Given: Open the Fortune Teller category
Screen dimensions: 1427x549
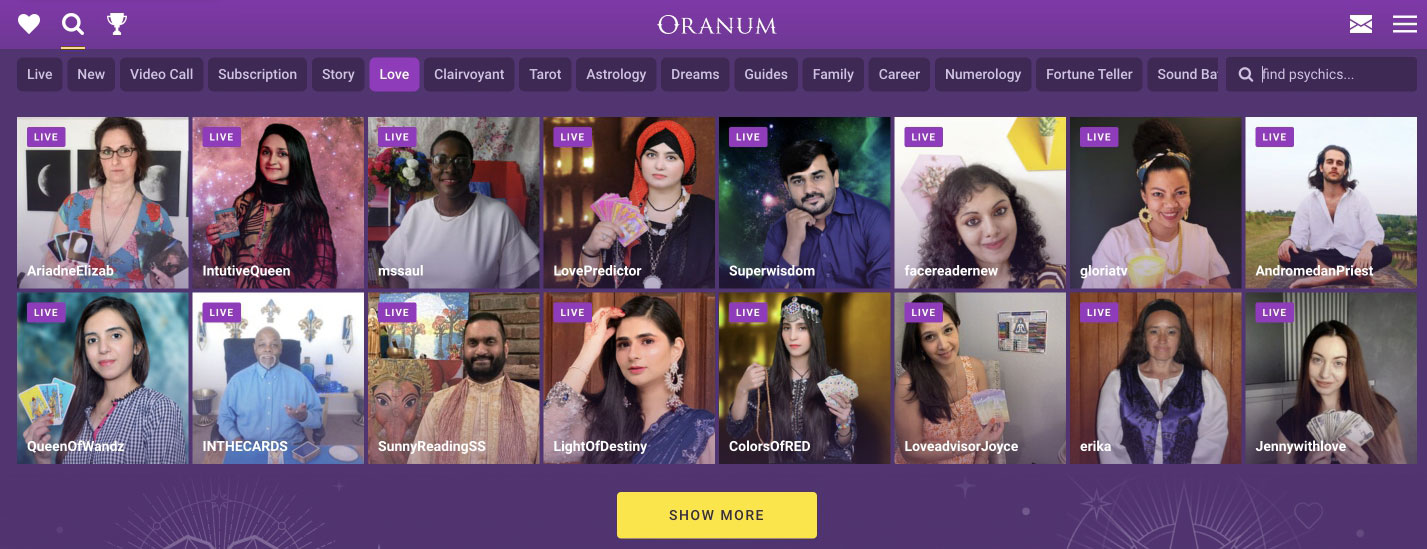Looking at the screenshot, I should point(1089,74).
